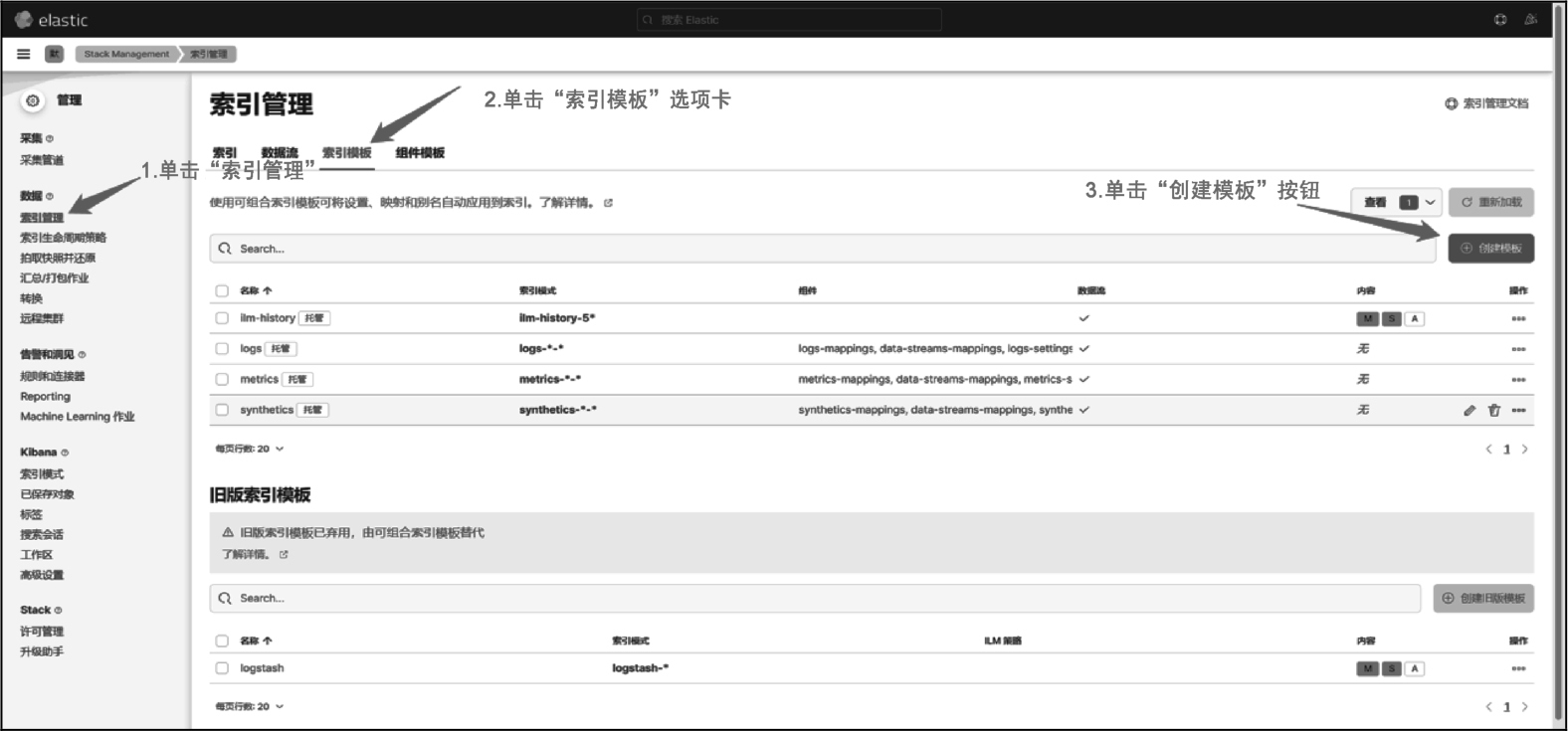Viewport: 1568px width, 731px height.
Task: Click previous page arrow of index templates table
Action: click(1488, 450)
